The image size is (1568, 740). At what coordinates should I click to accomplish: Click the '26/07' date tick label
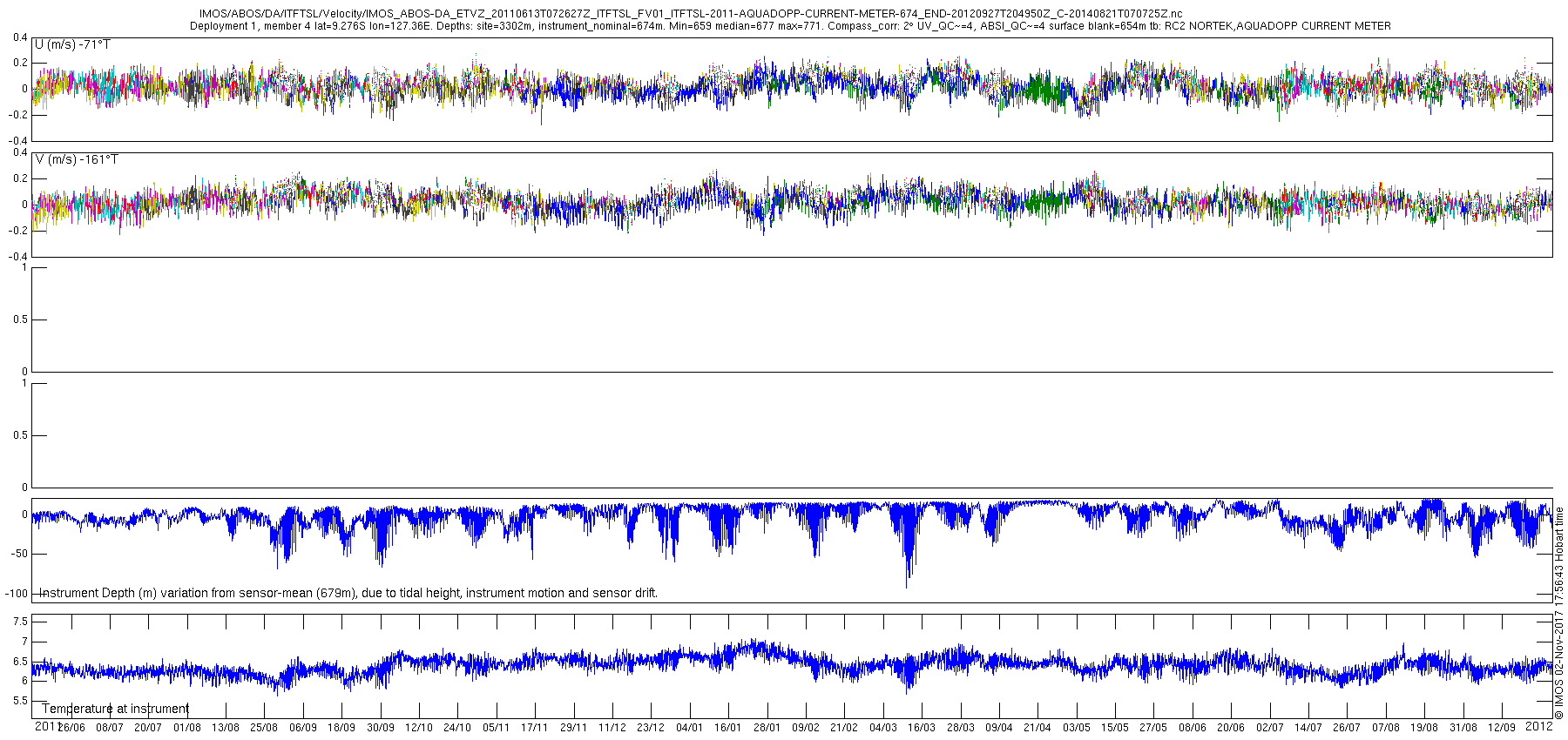coord(1346,728)
